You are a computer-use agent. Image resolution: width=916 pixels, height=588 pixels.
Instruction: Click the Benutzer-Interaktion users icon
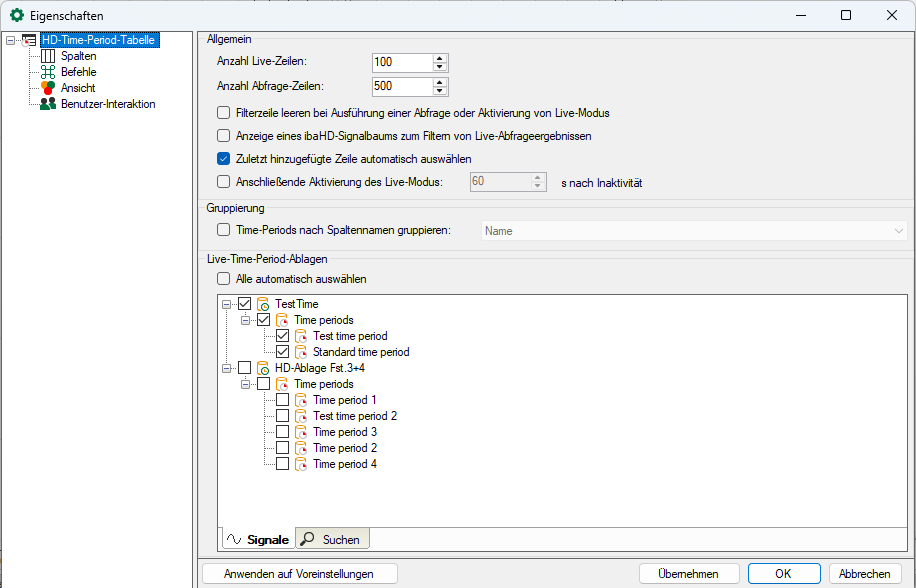pos(47,104)
